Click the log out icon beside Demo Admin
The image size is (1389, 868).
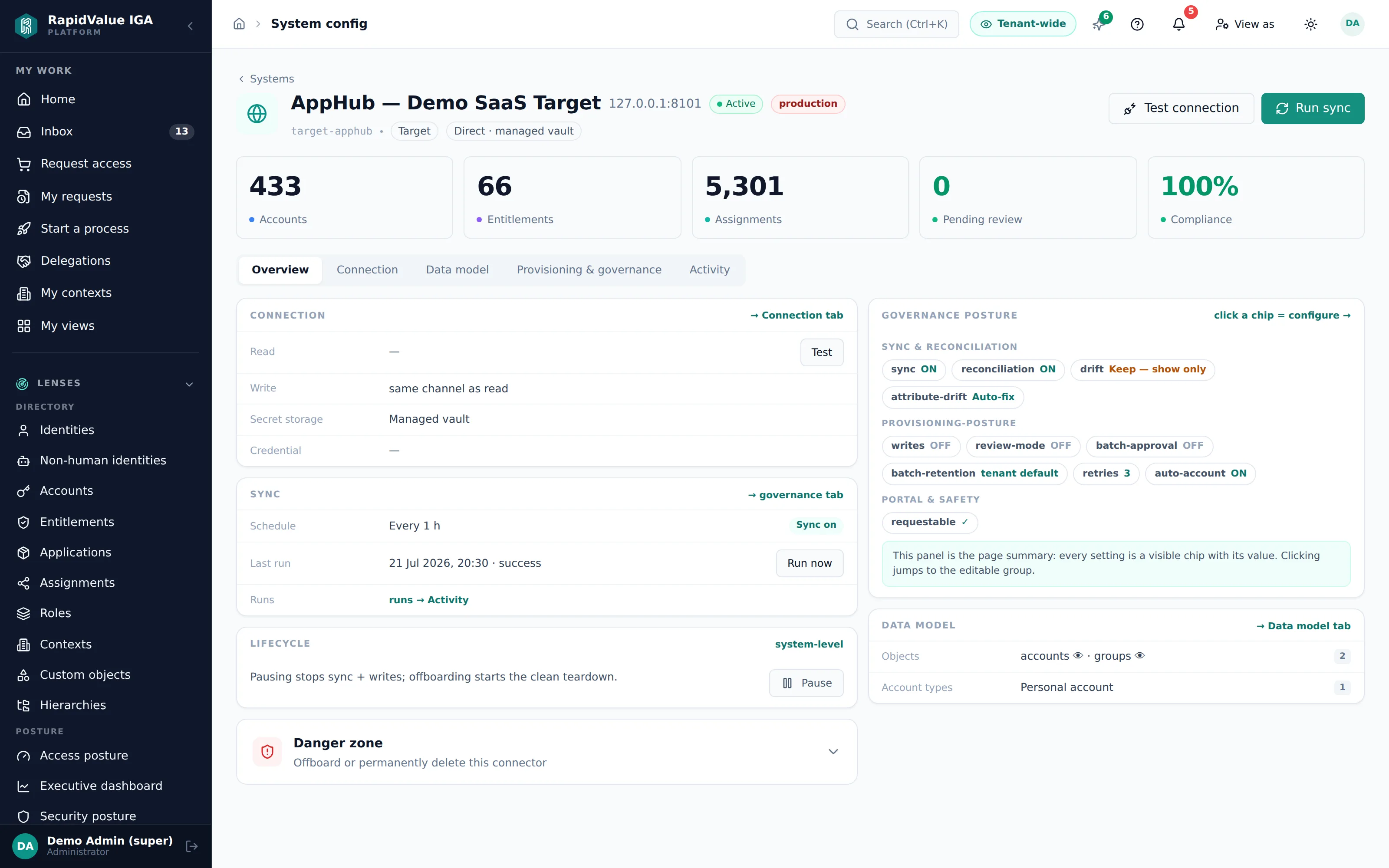tap(192, 845)
